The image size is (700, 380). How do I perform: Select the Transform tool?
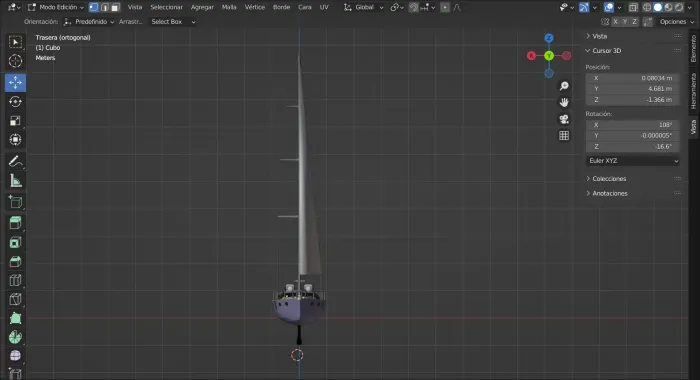tap(15, 140)
